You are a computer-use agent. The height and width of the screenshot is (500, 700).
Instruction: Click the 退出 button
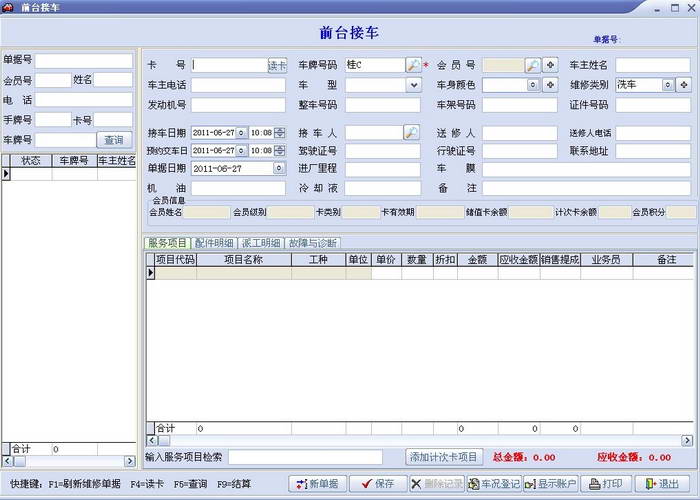point(662,484)
